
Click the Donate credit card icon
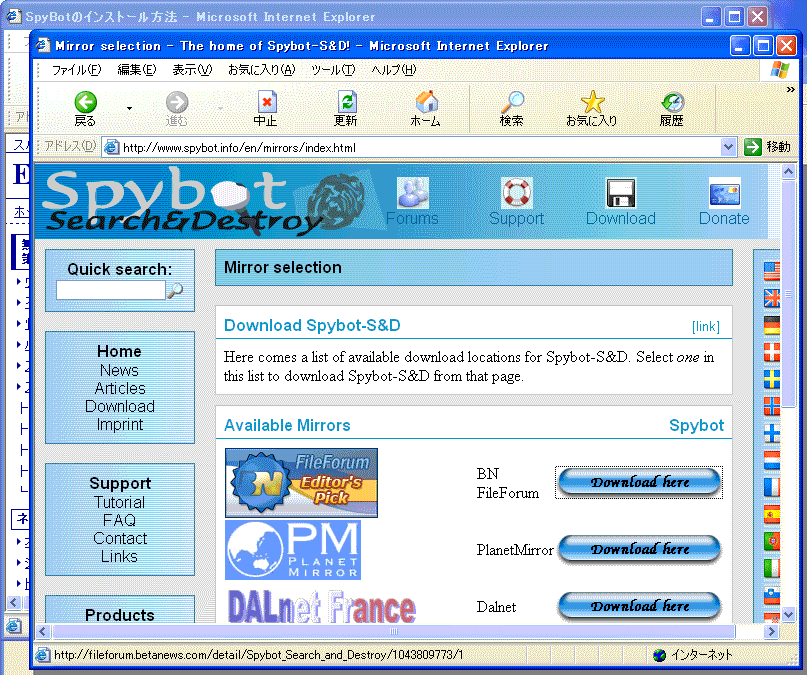tap(724, 193)
